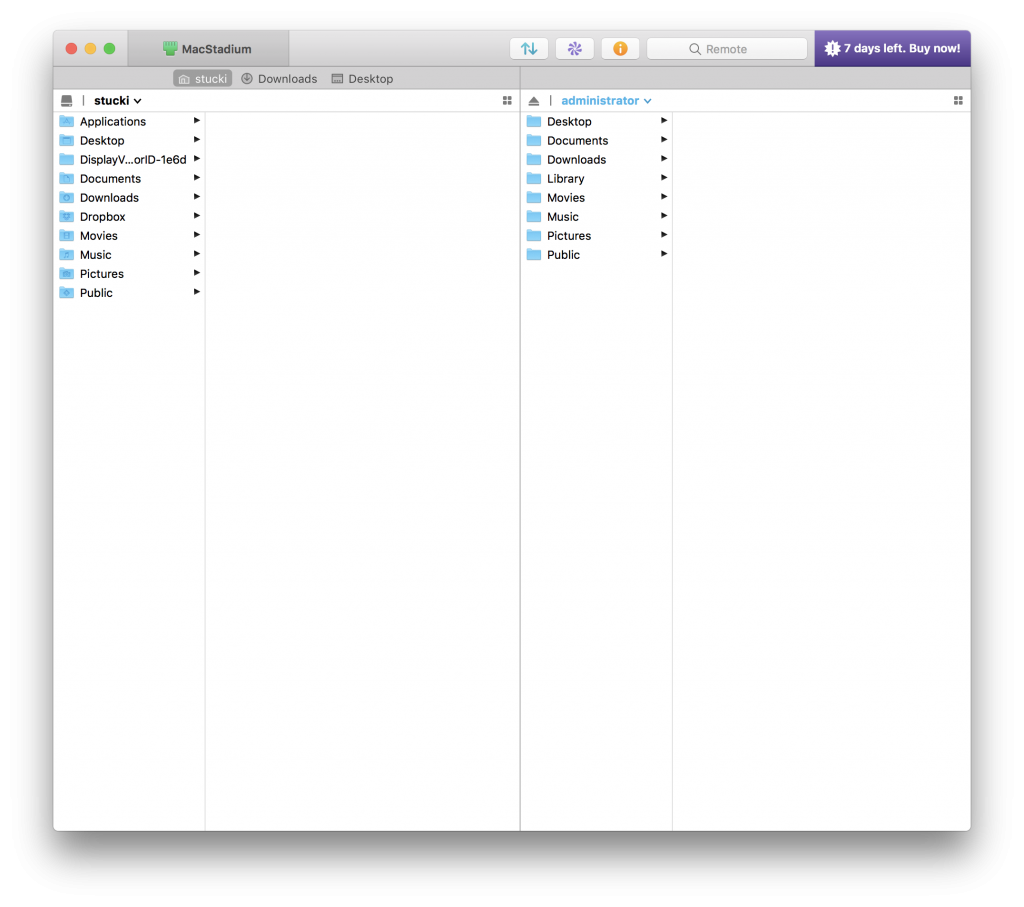Click the eject icon beside administrator
Viewport: 1024px width, 907px height.
(534, 101)
